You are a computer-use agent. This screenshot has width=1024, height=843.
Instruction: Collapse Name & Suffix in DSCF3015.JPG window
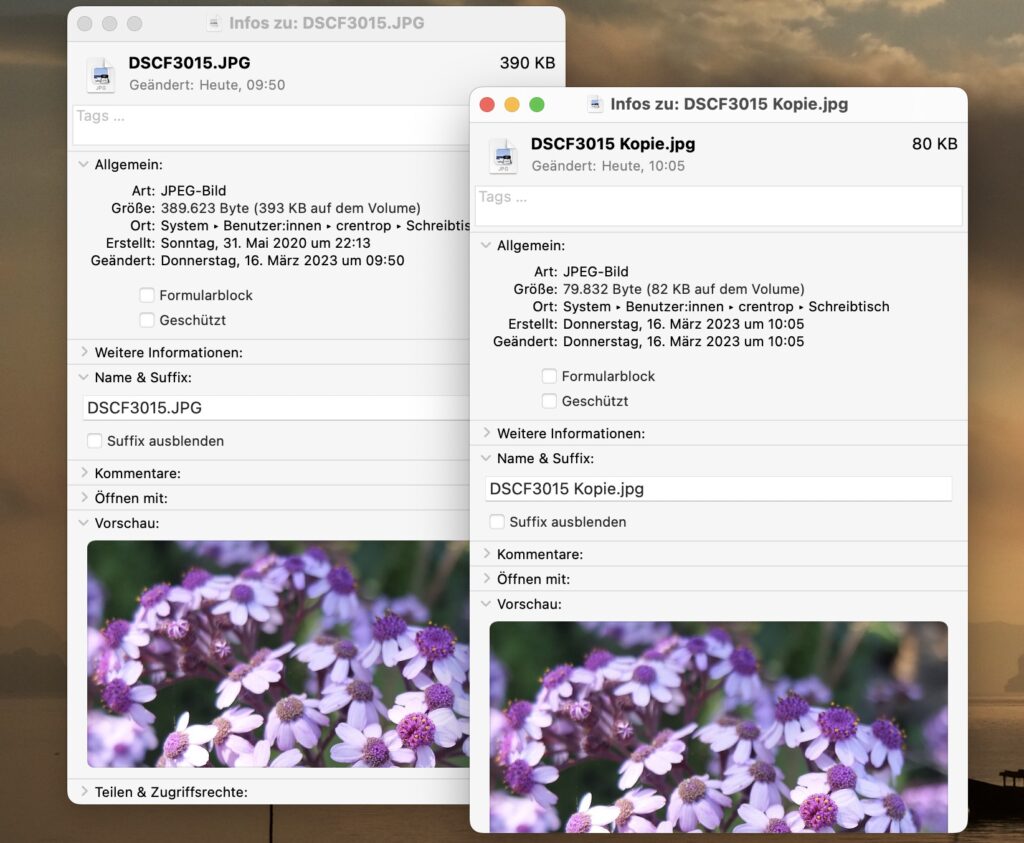(84, 377)
